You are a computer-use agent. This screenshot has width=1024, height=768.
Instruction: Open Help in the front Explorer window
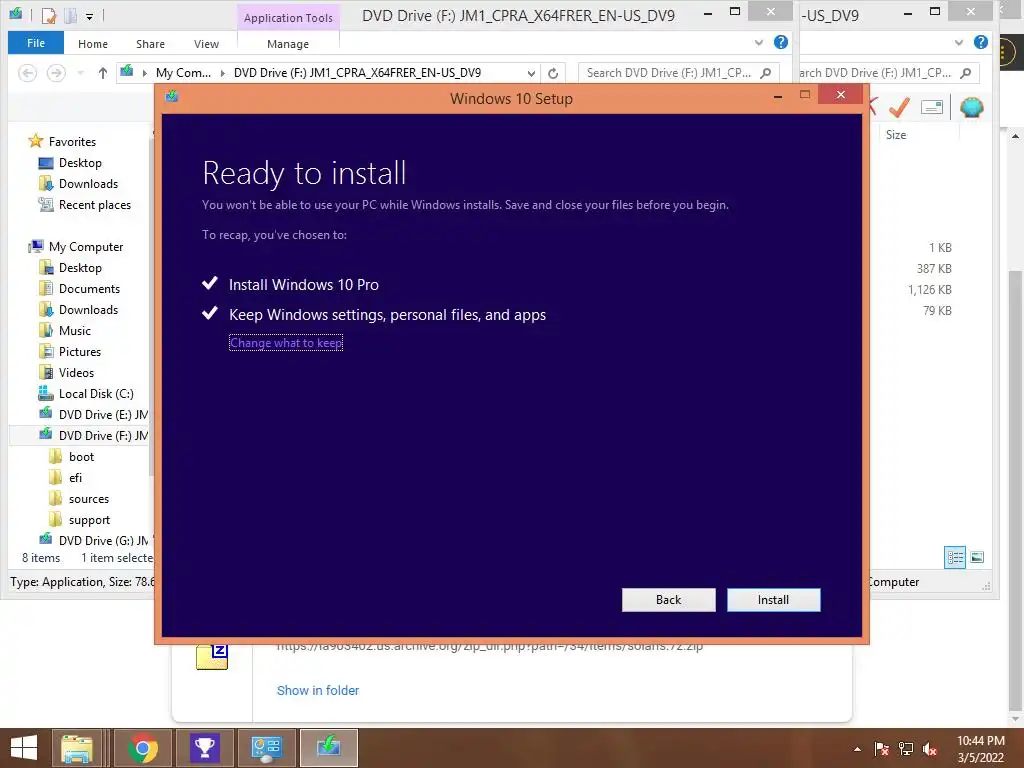click(x=780, y=42)
